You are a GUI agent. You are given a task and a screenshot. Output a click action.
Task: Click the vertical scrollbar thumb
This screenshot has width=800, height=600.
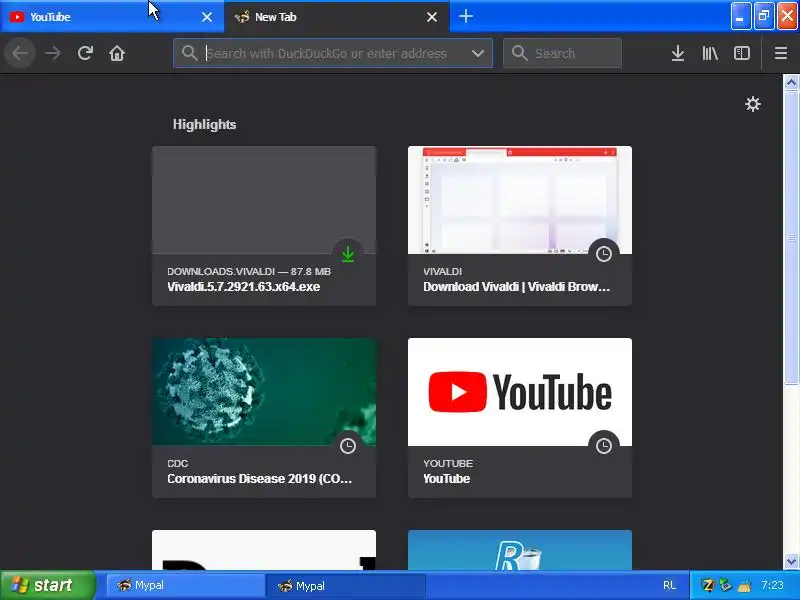791,237
